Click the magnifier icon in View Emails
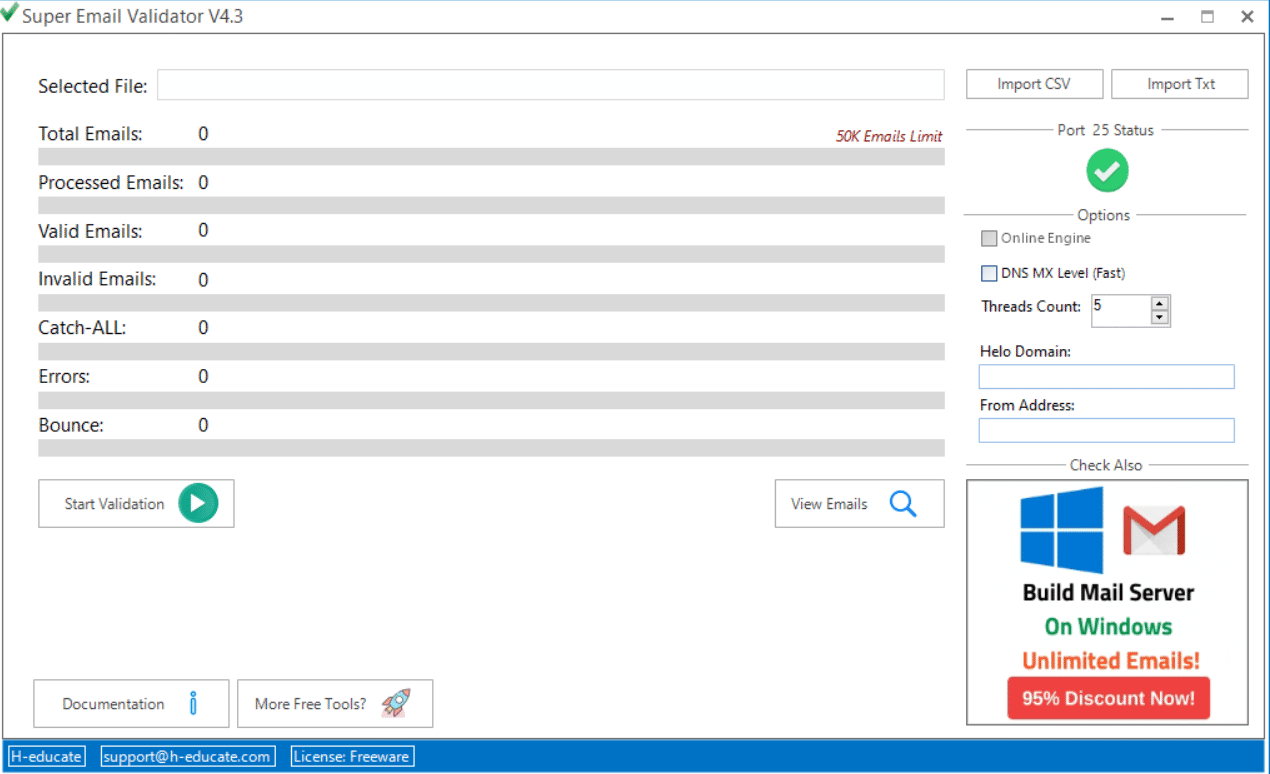Screen dimensions: 1270x774 click(903, 503)
